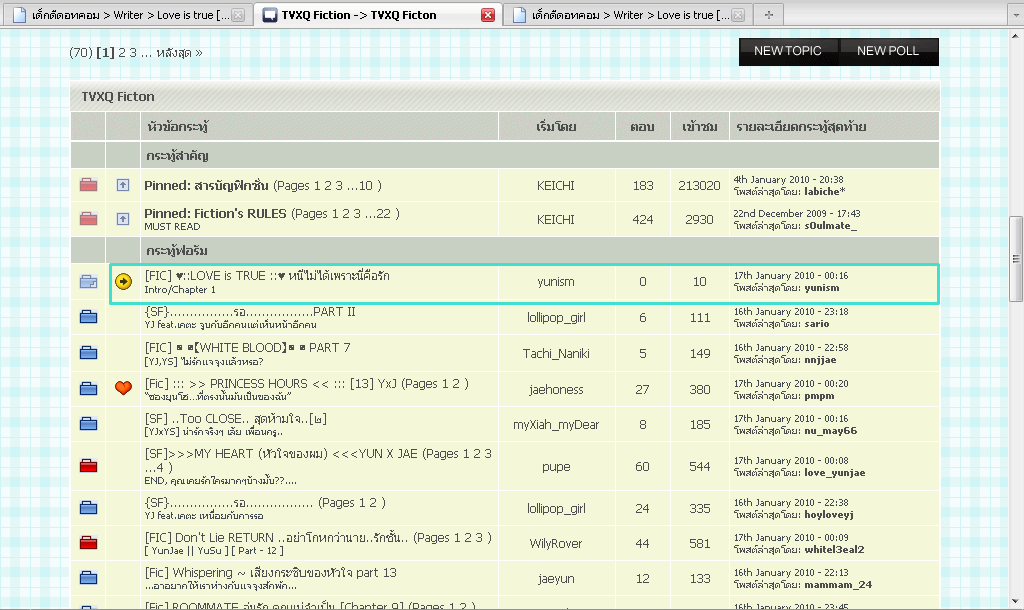Click blue folder icon of Too CLOSE row
Viewport: 1024px width, 610px height.
[88, 424]
